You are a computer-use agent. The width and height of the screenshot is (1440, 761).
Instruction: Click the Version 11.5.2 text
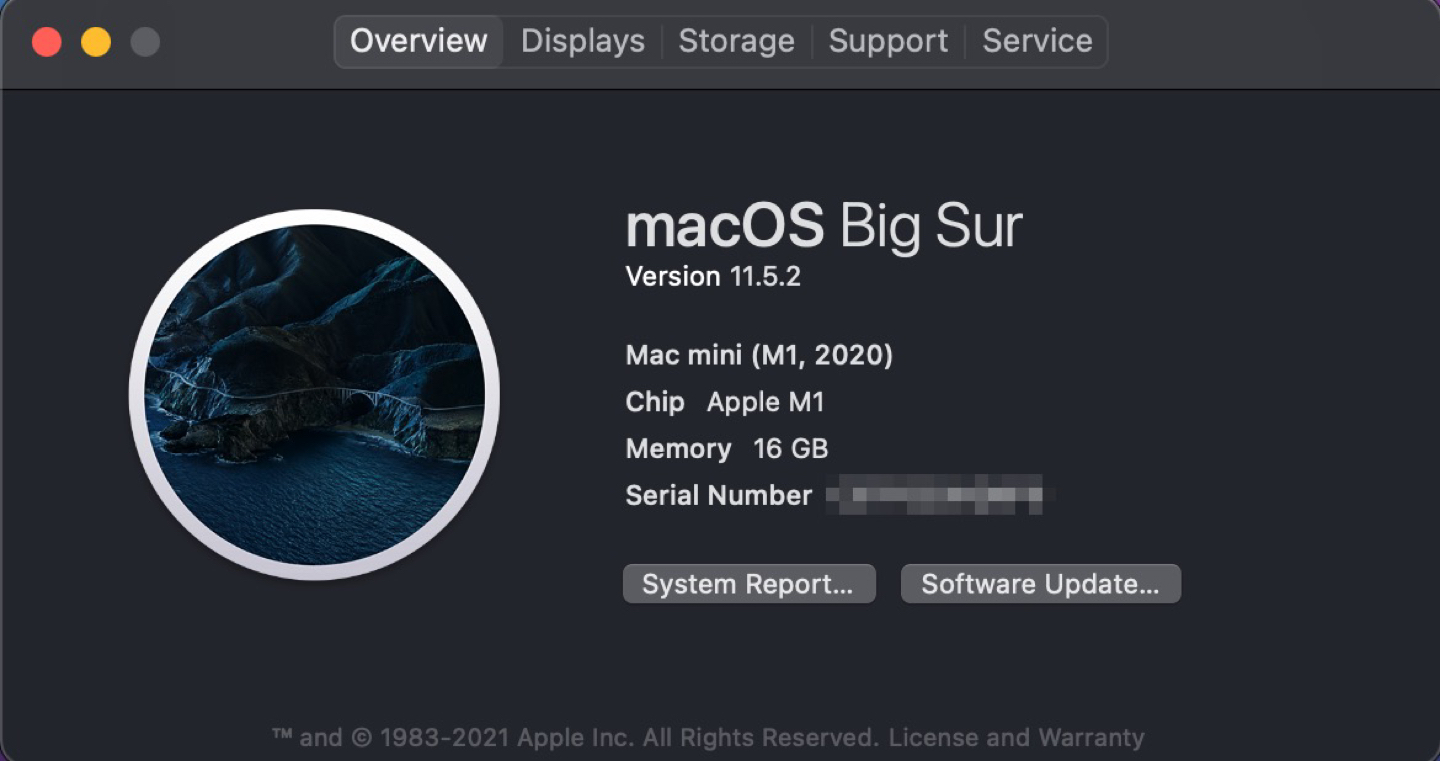coord(713,276)
